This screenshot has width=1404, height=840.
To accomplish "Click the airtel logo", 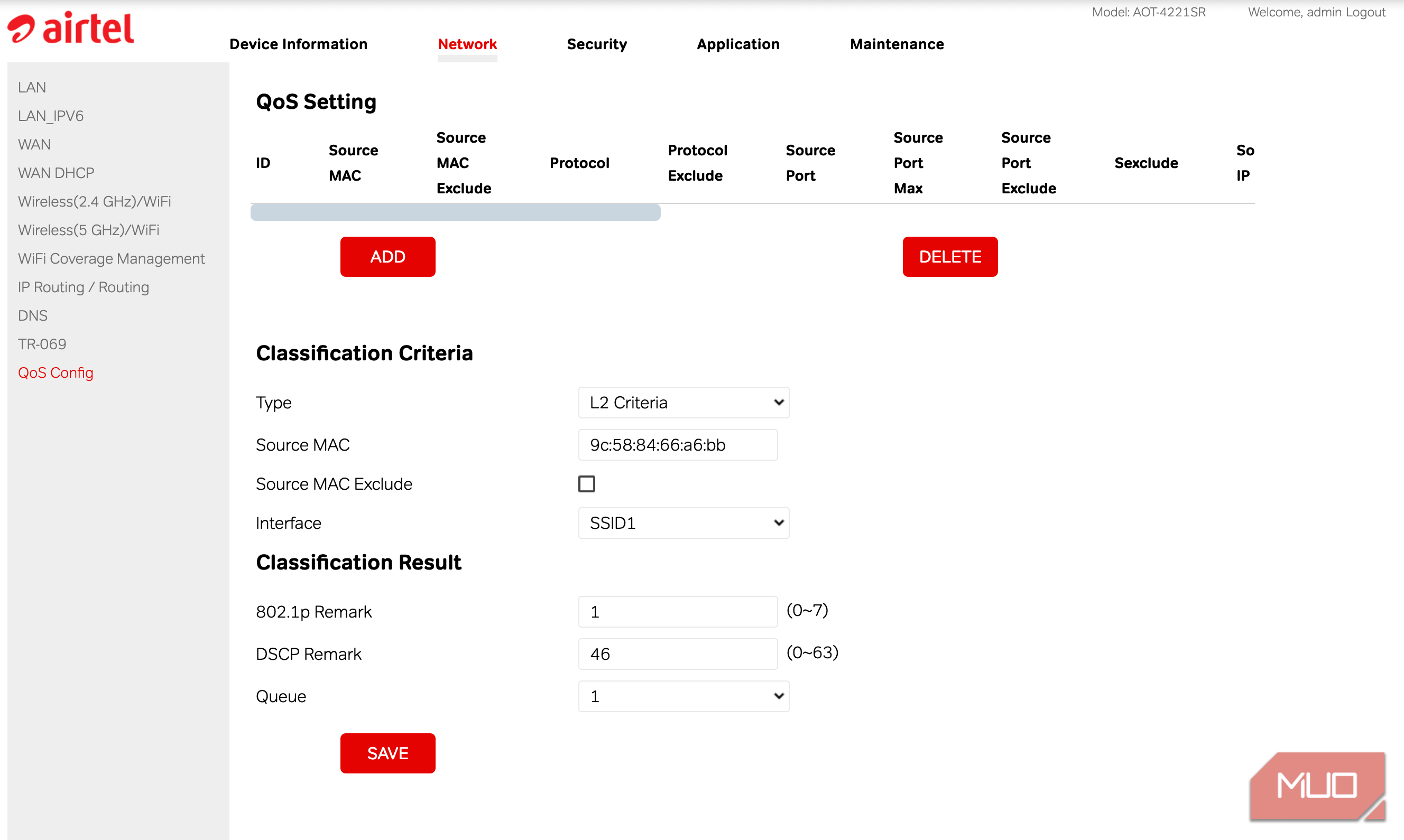I will 71,27.
